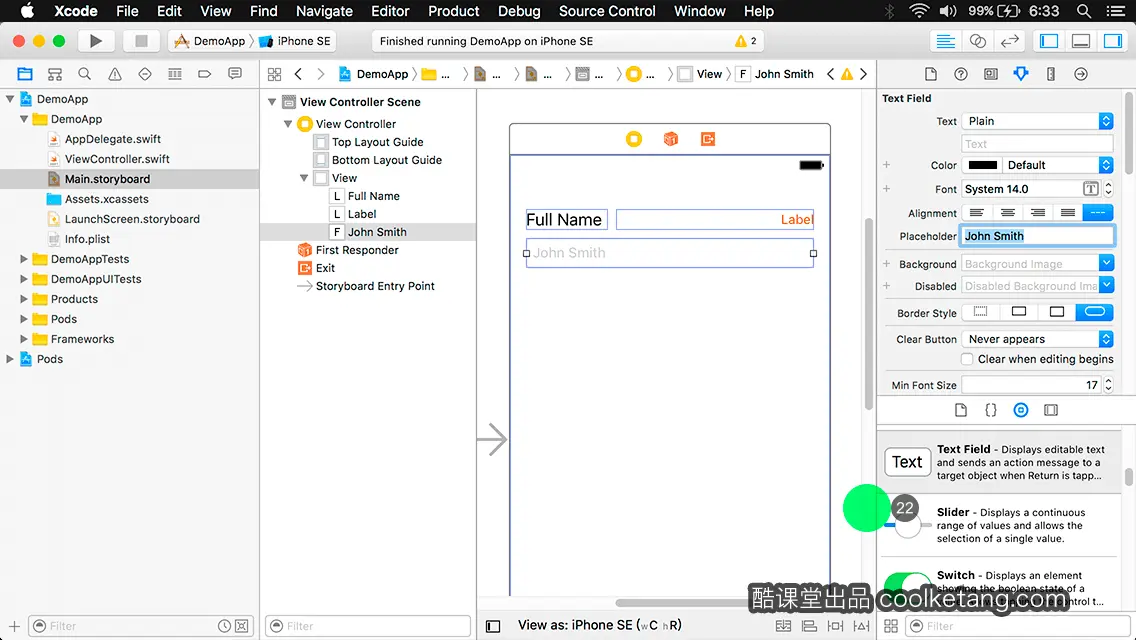This screenshot has height=640, width=1136.
Task: Open the Test navigator
Action: click(145, 74)
